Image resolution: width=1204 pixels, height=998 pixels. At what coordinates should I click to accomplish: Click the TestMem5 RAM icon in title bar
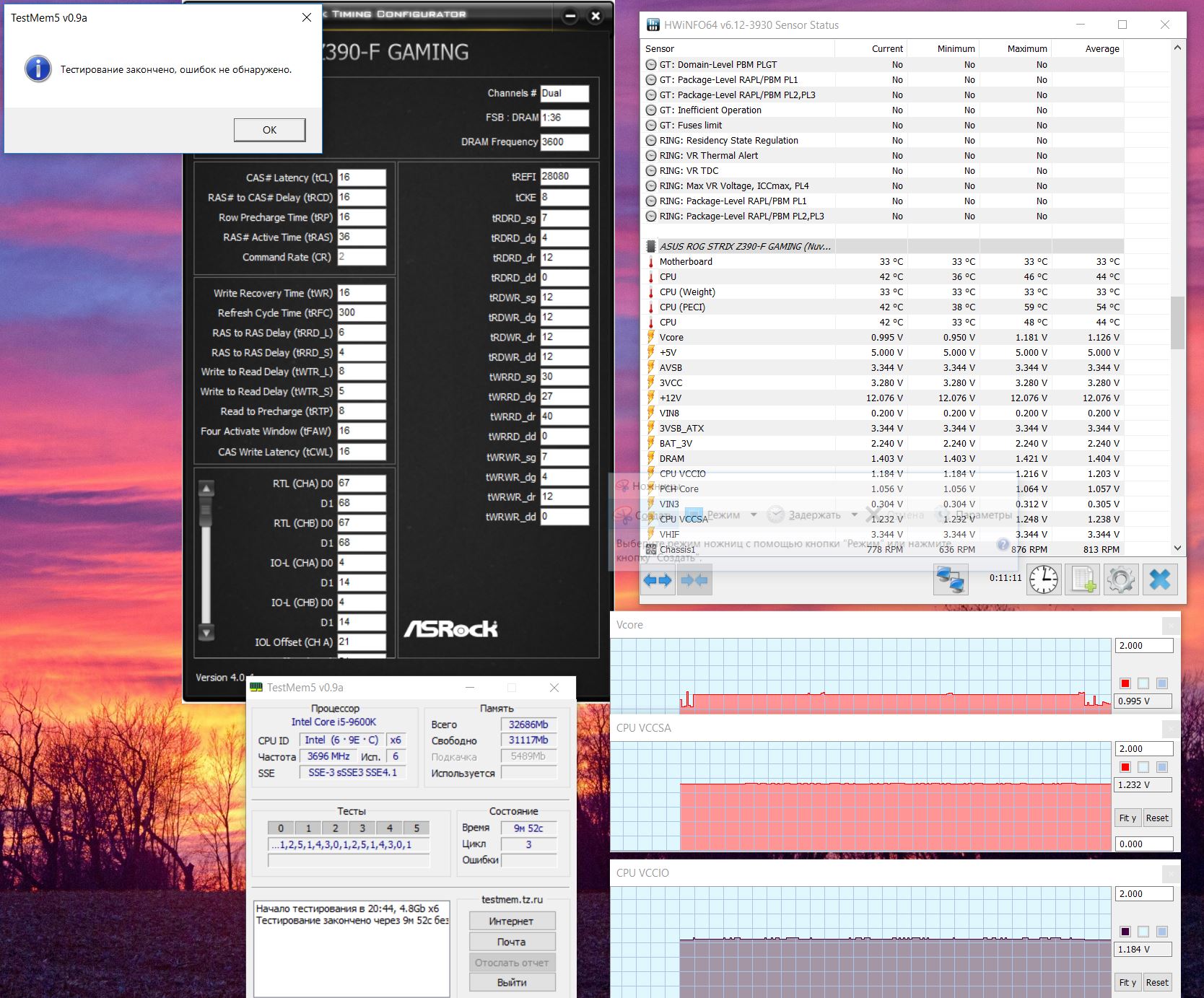[x=256, y=688]
